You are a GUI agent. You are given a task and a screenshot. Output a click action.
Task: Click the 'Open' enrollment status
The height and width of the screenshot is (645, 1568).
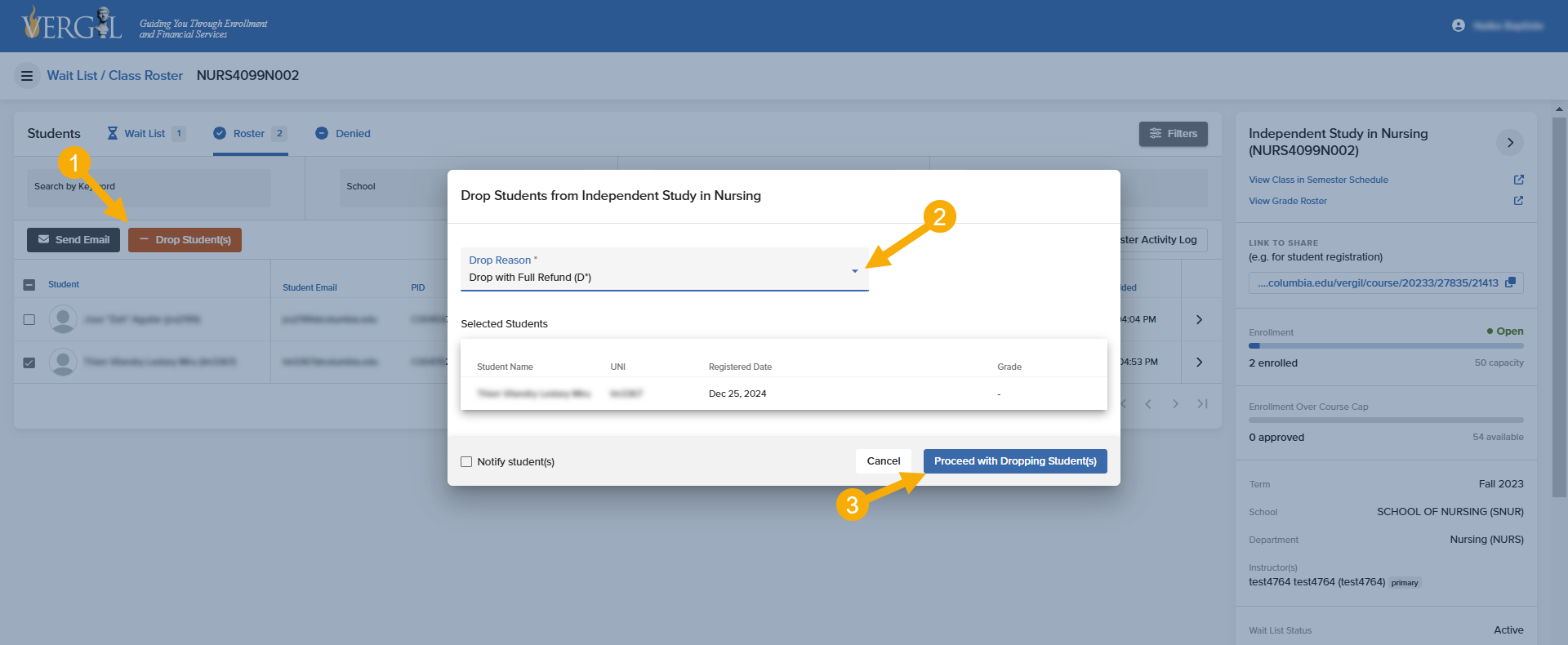(1505, 331)
